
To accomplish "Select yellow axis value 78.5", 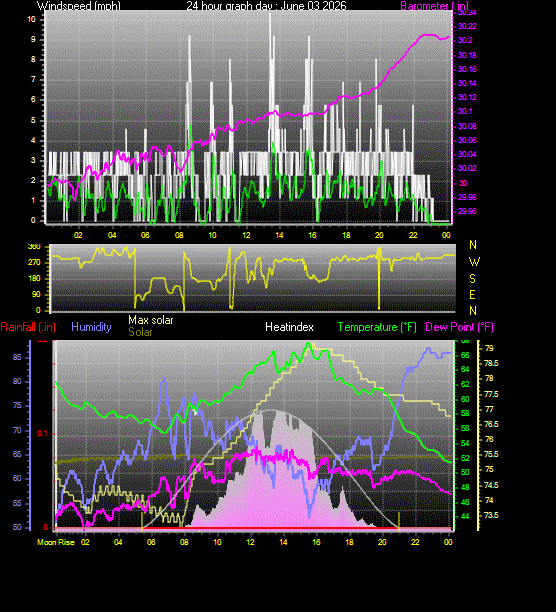I will tap(491, 364).
